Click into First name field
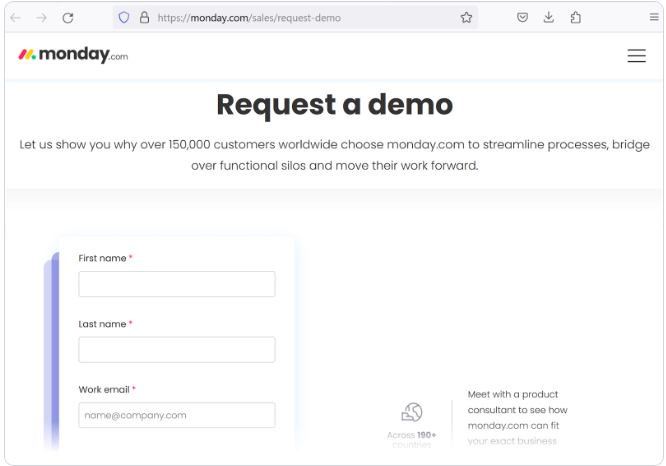 point(177,284)
